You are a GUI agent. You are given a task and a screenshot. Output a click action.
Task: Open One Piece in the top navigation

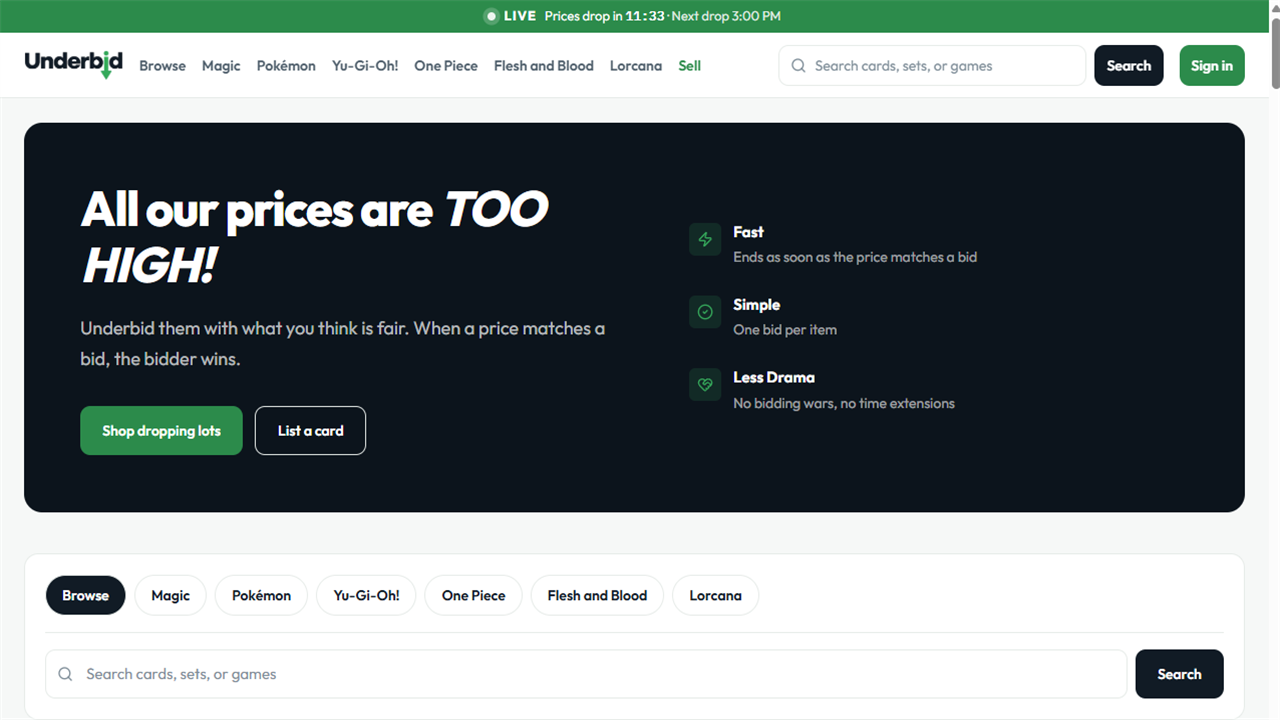tap(446, 66)
